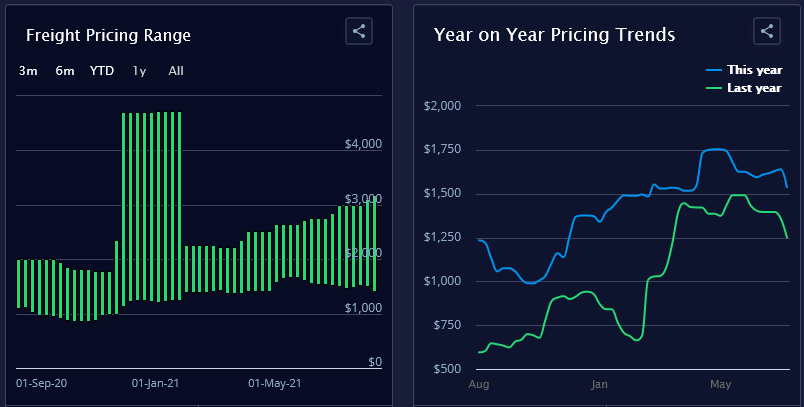
Task: Click the $1,750 axis label
Action: [443, 149]
